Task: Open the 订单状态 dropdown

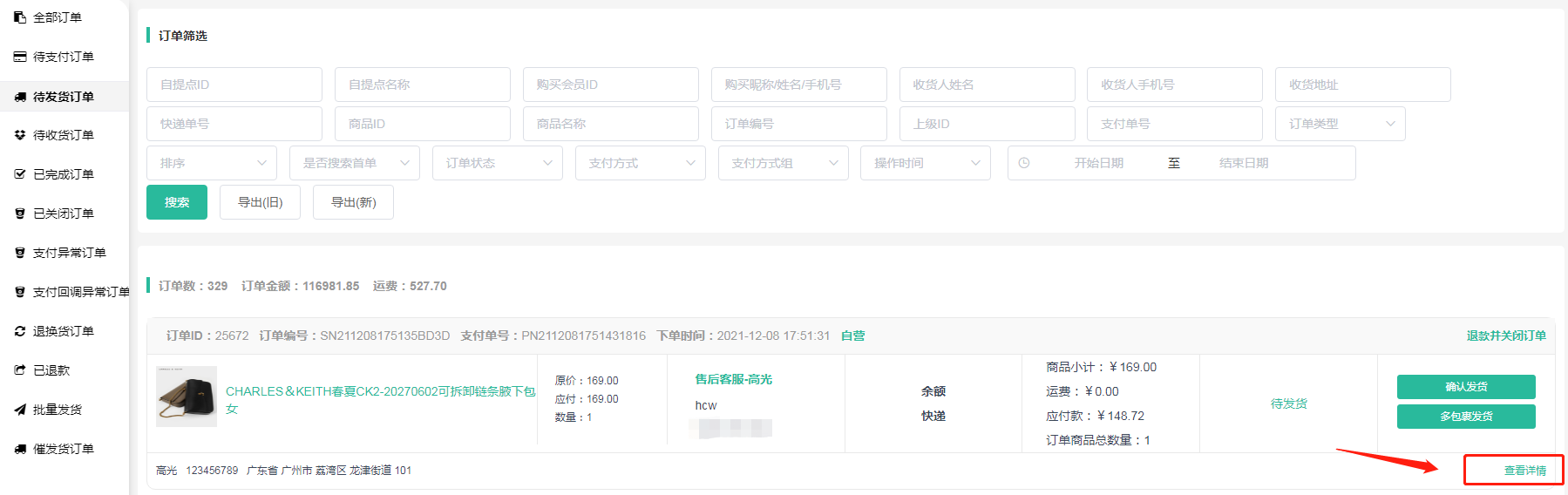Action: click(x=498, y=163)
